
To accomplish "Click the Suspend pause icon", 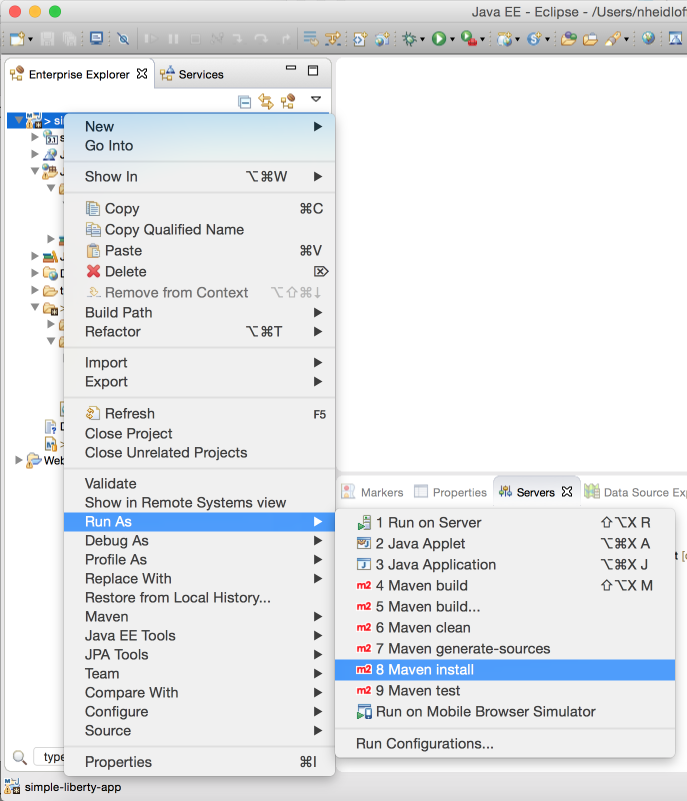I will tap(173, 39).
